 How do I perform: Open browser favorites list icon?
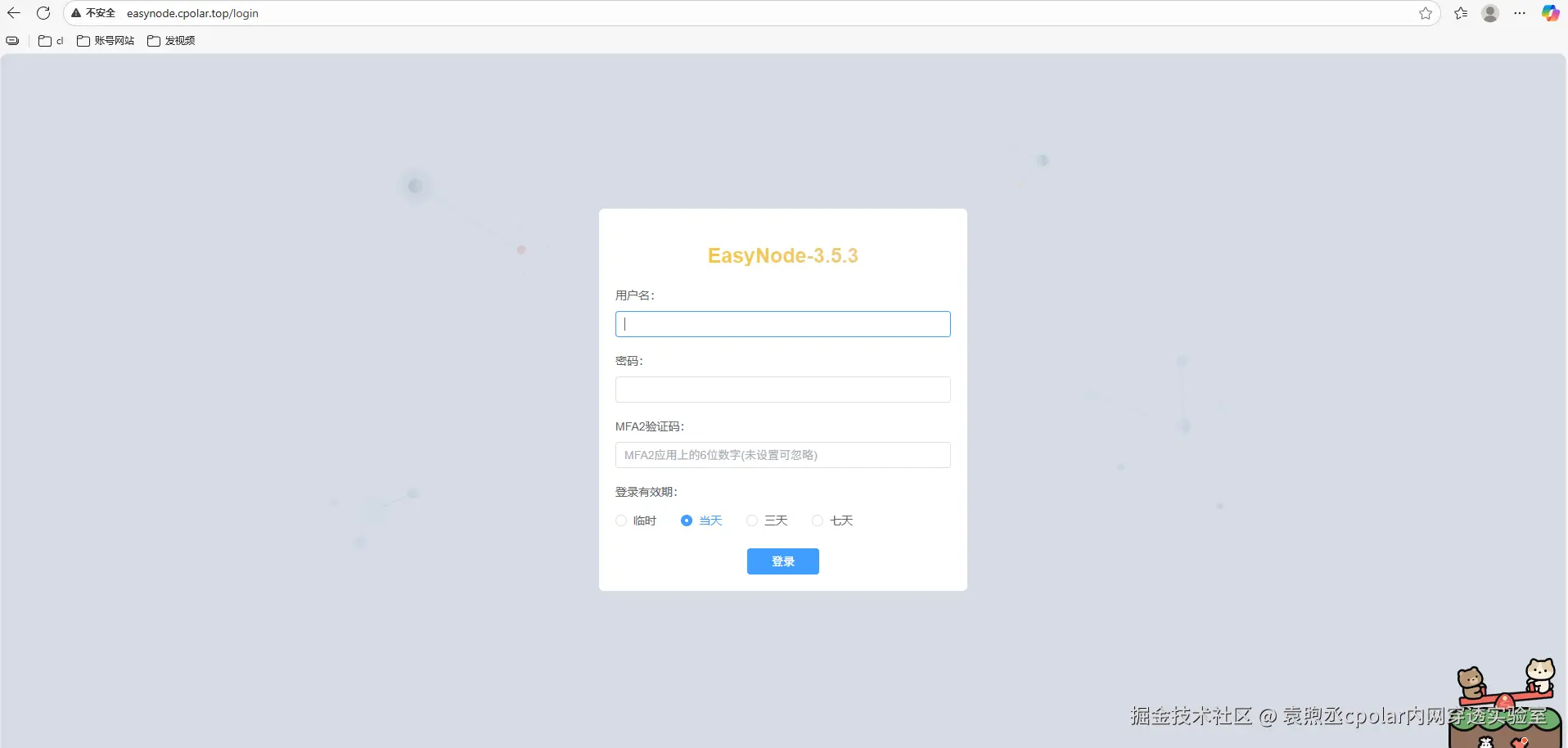[1461, 13]
